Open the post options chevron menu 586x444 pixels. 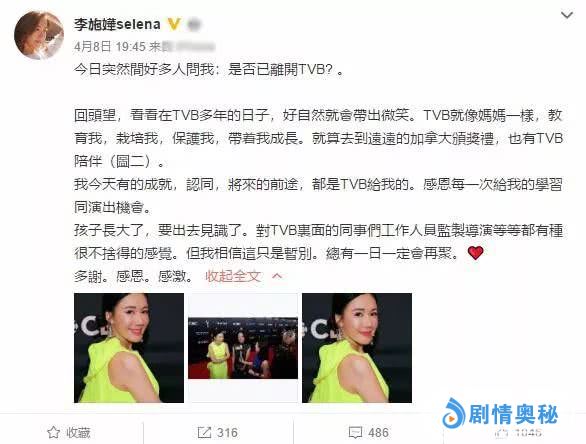coord(567,15)
